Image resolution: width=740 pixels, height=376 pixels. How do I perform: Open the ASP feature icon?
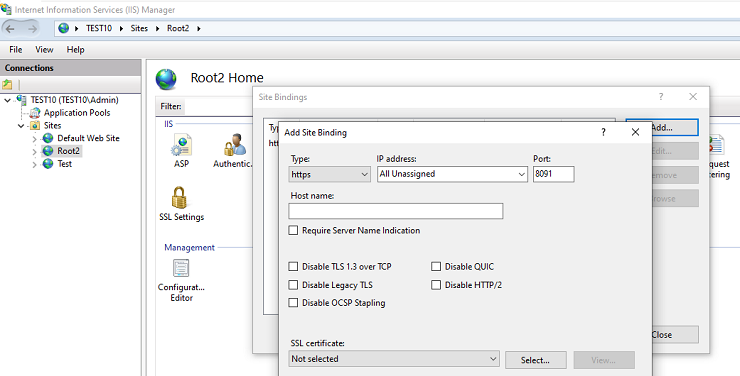coord(182,145)
